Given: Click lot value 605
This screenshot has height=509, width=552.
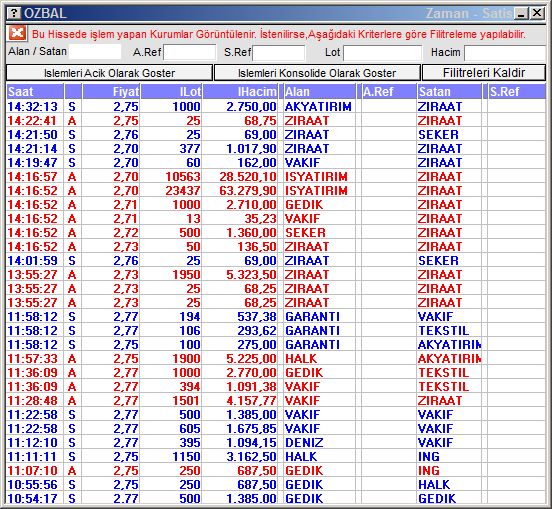Looking at the screenshot, I should click(190, 428).
